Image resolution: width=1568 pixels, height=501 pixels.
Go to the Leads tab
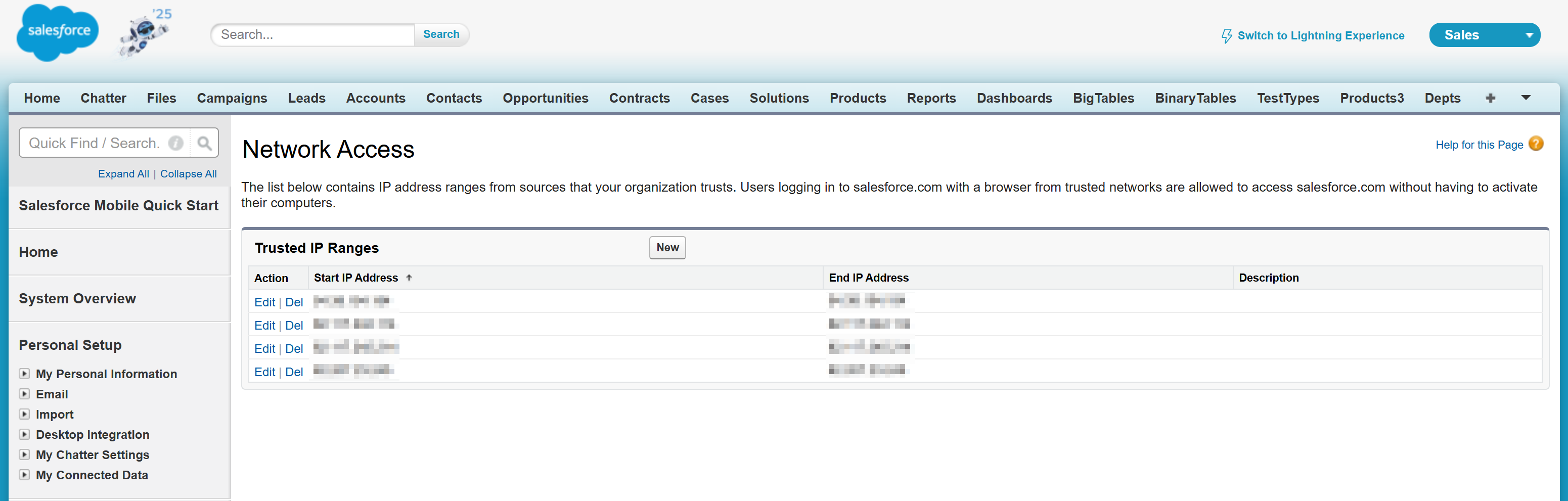pos(307,98)
